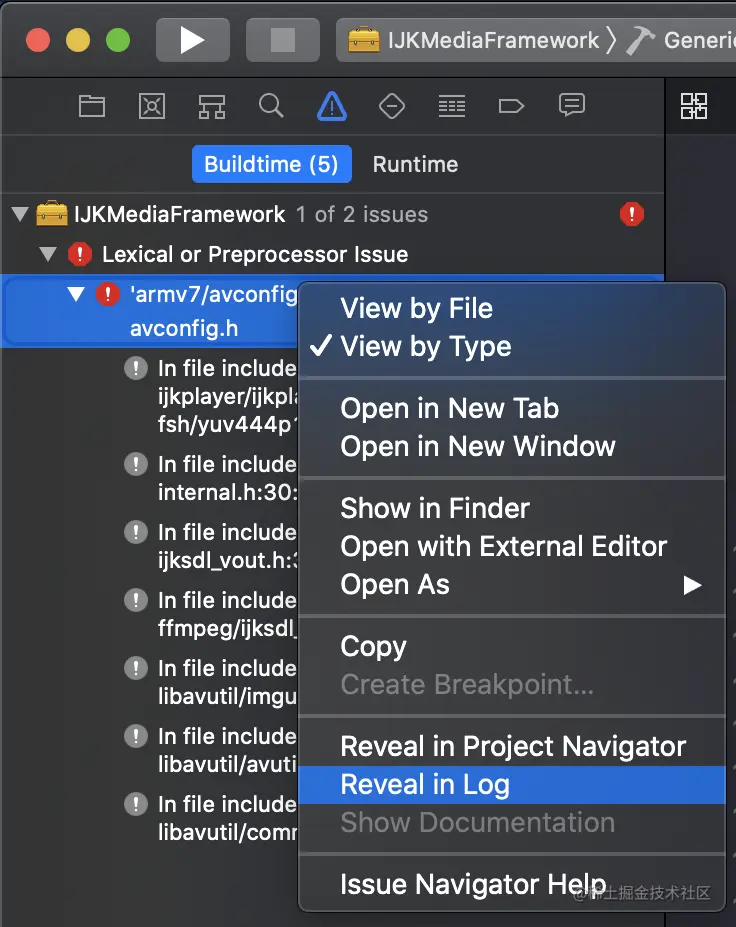
Task: Select the note mentioning internal.h:30
Action: tap(211, 478)
